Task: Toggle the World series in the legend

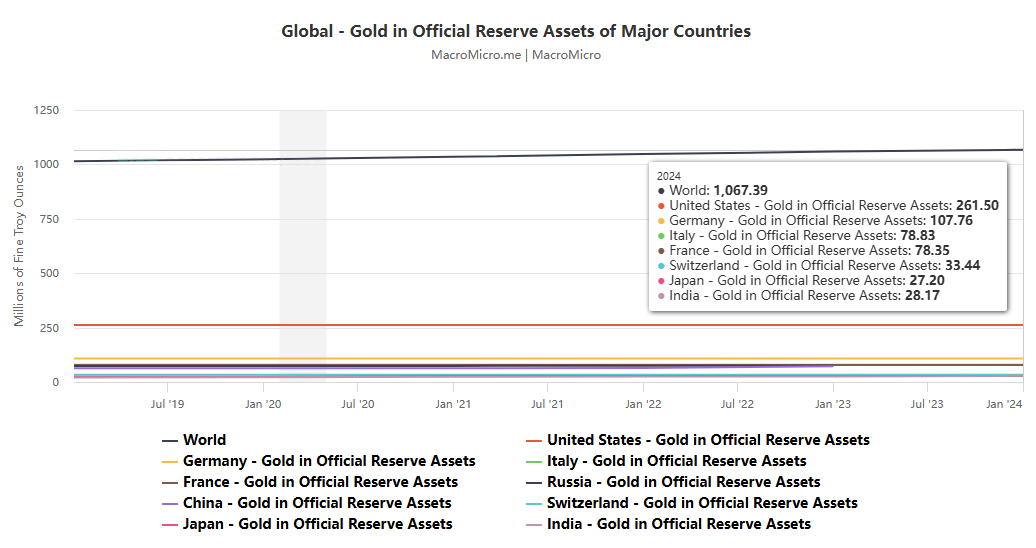Action: click(x=204, y=440)
